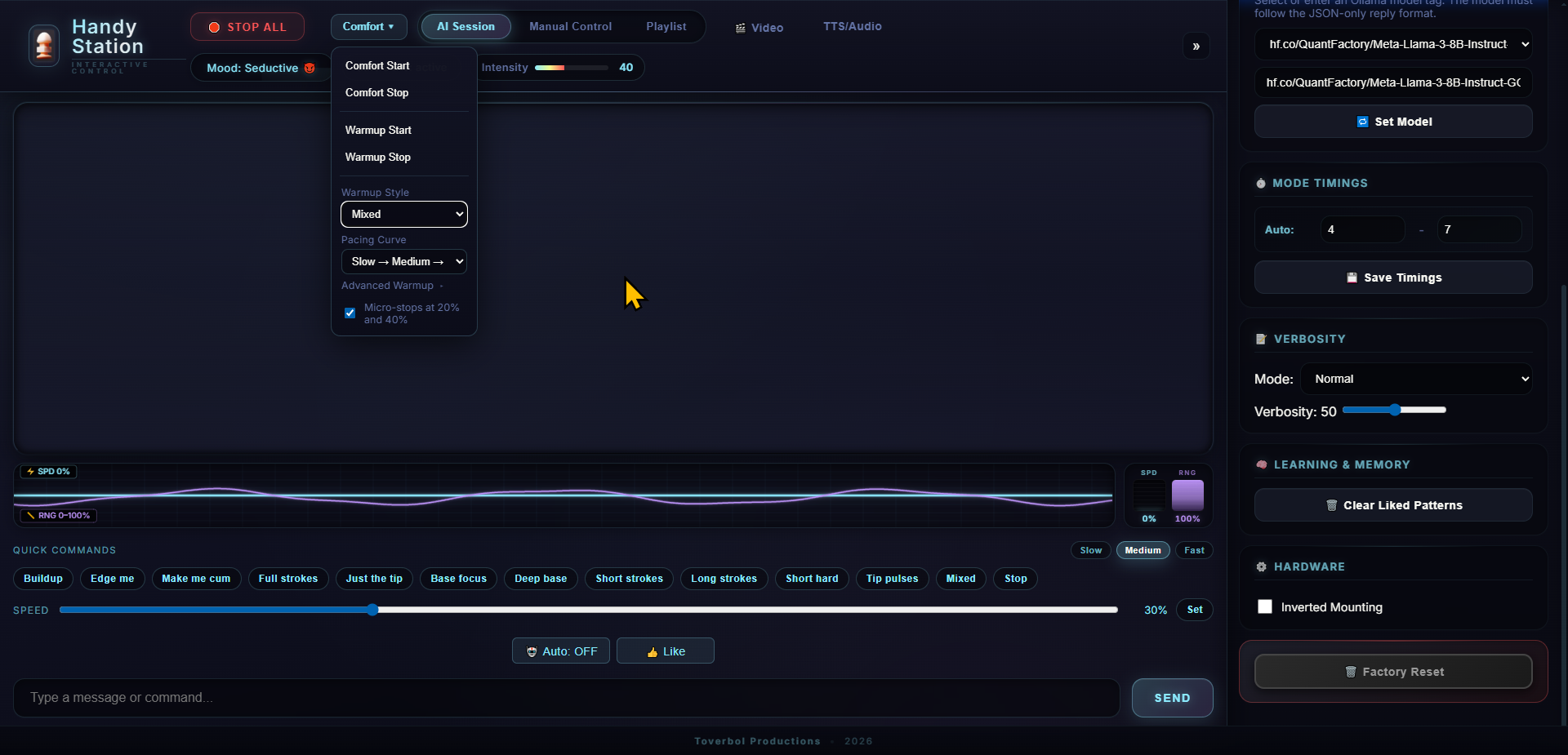This screenshot has width=1568, height=755.
Task: Click the gear icon beside Hardware heading
Action: 1262,566
